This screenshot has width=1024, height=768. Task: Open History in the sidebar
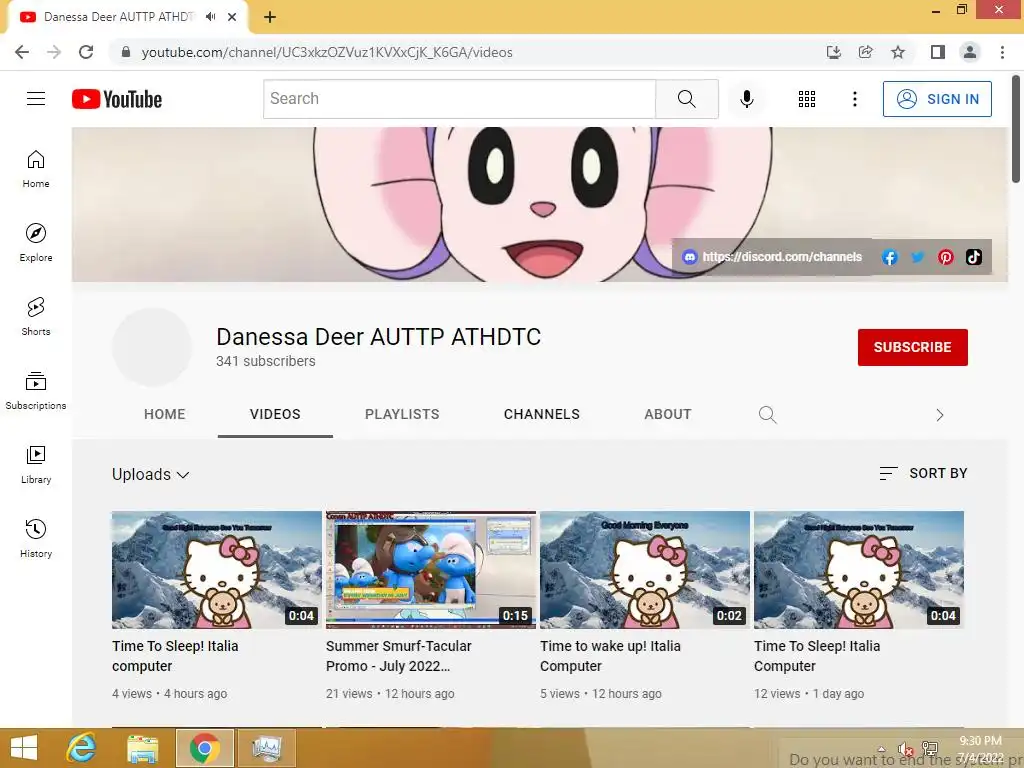pos(36,539)
